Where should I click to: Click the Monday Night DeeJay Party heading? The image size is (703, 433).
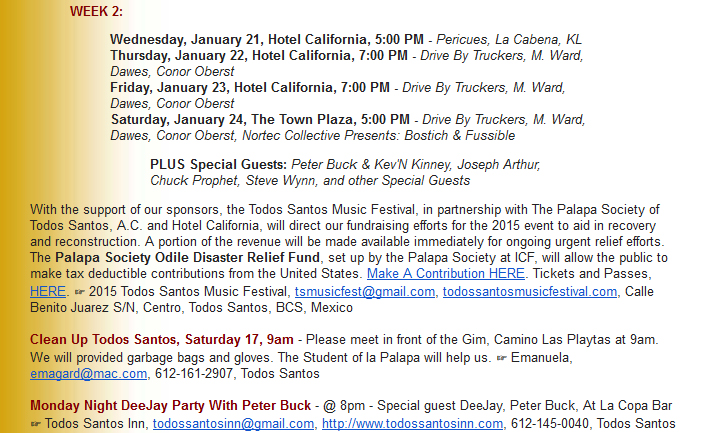(170, 405)
